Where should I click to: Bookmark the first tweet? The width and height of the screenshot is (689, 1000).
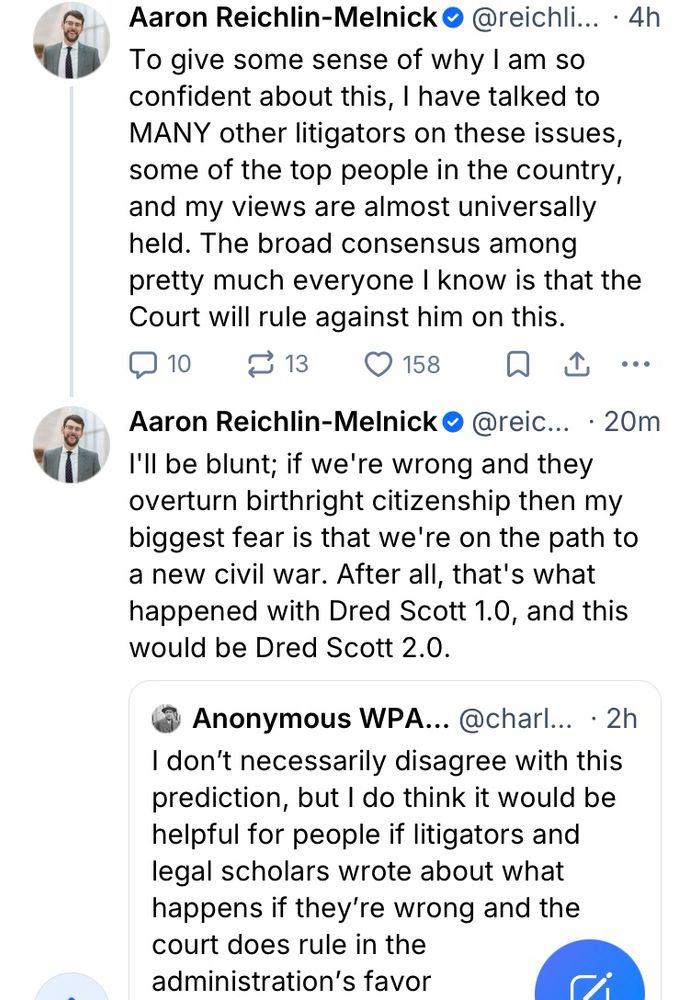pyautogui.click(x=517, y=365)
